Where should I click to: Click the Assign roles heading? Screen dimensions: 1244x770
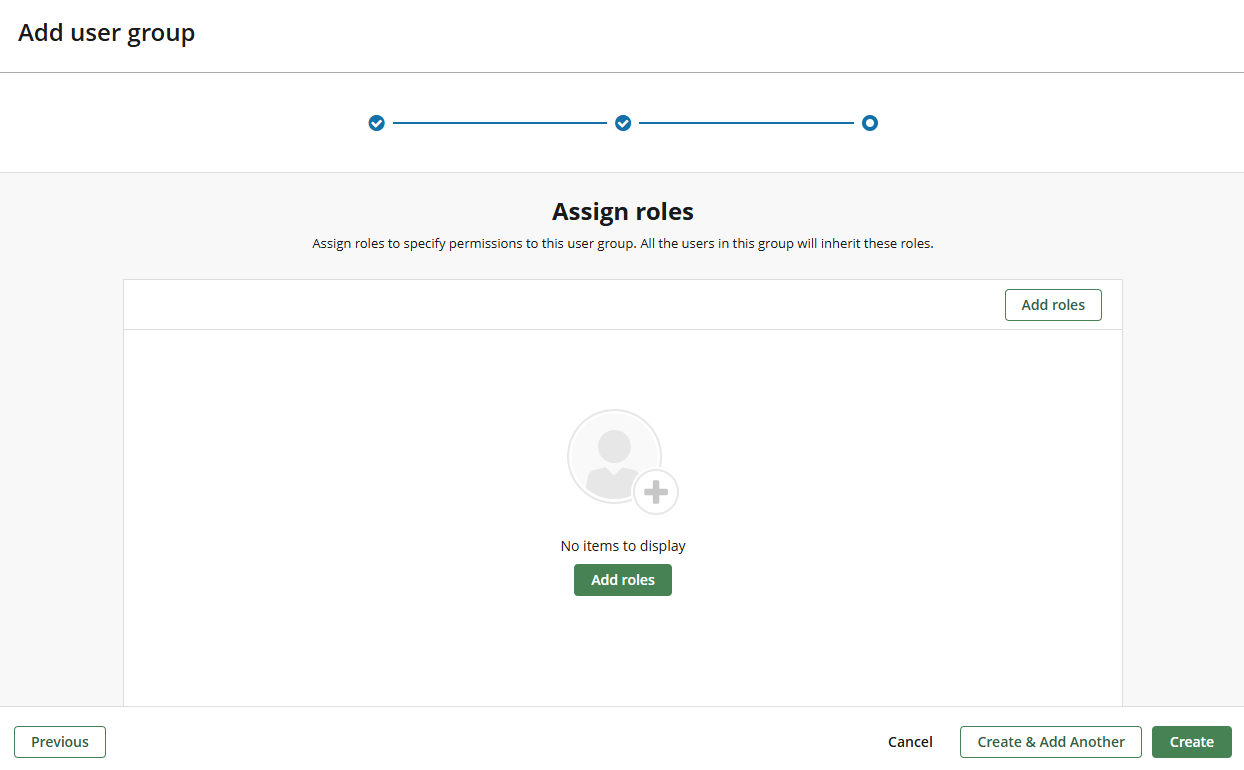622,212
